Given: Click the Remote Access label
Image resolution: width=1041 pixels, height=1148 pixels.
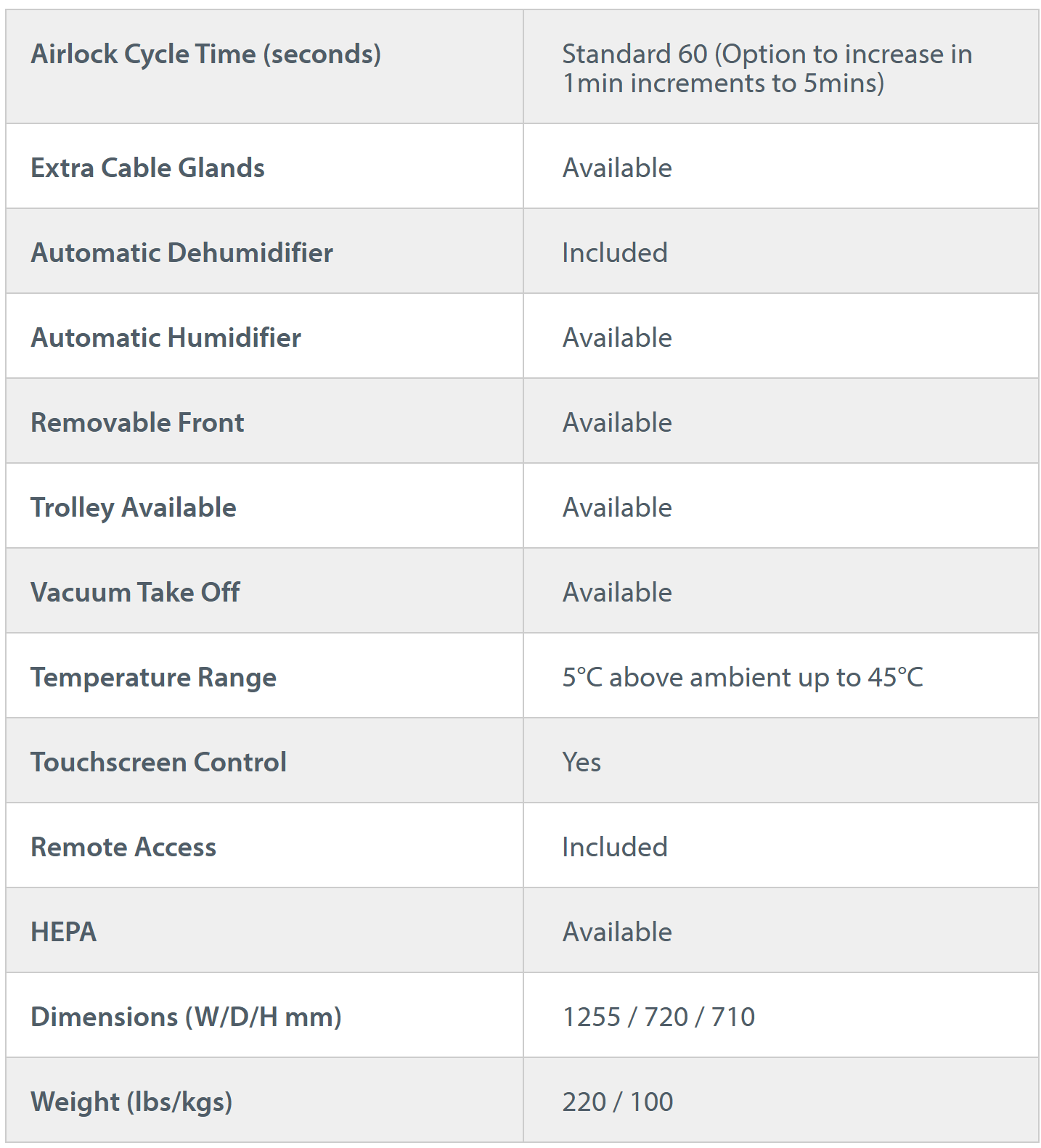Looking at the screenshot, I should click(123, 847).
